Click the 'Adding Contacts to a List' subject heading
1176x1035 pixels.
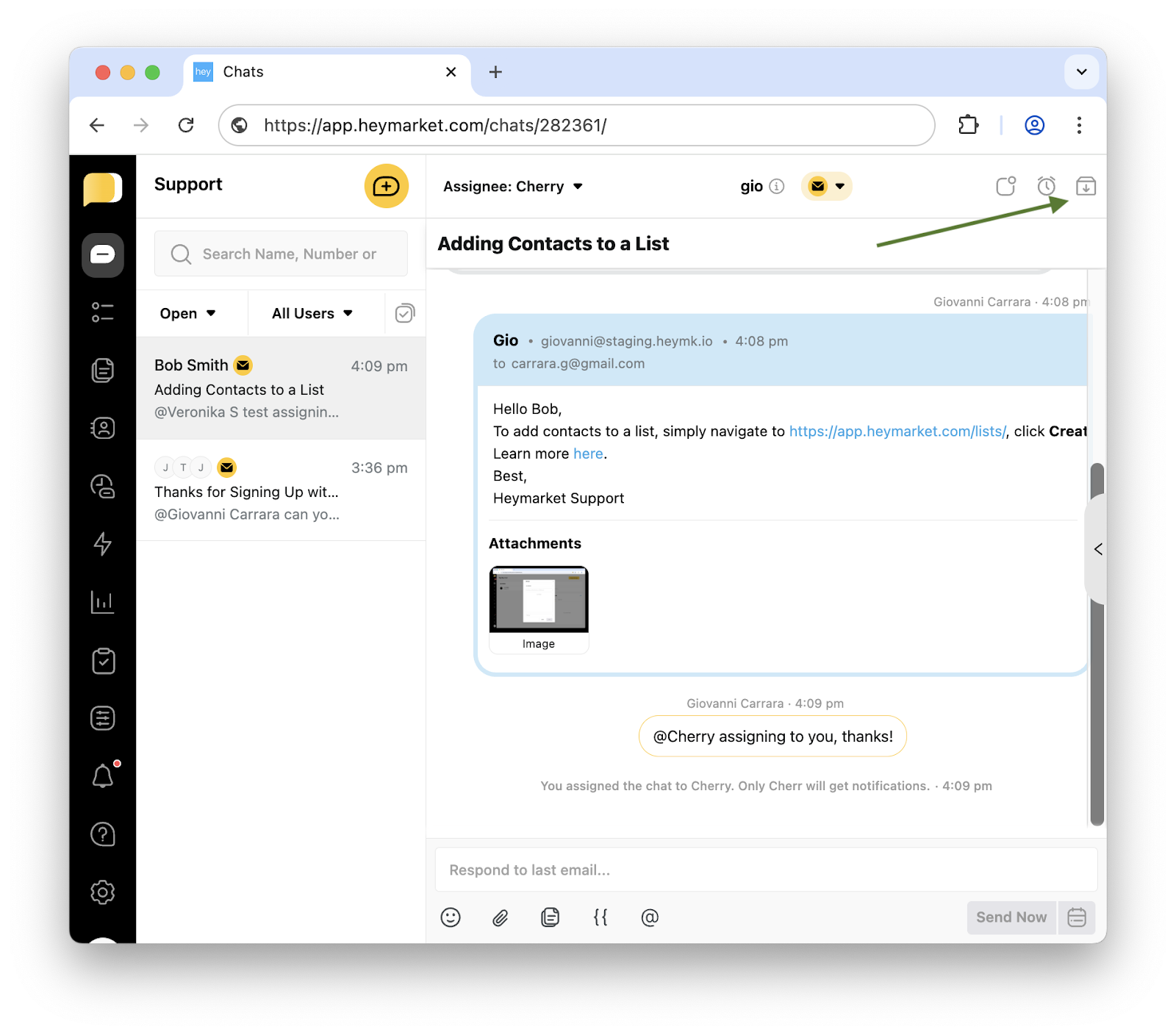coord(553,244)
